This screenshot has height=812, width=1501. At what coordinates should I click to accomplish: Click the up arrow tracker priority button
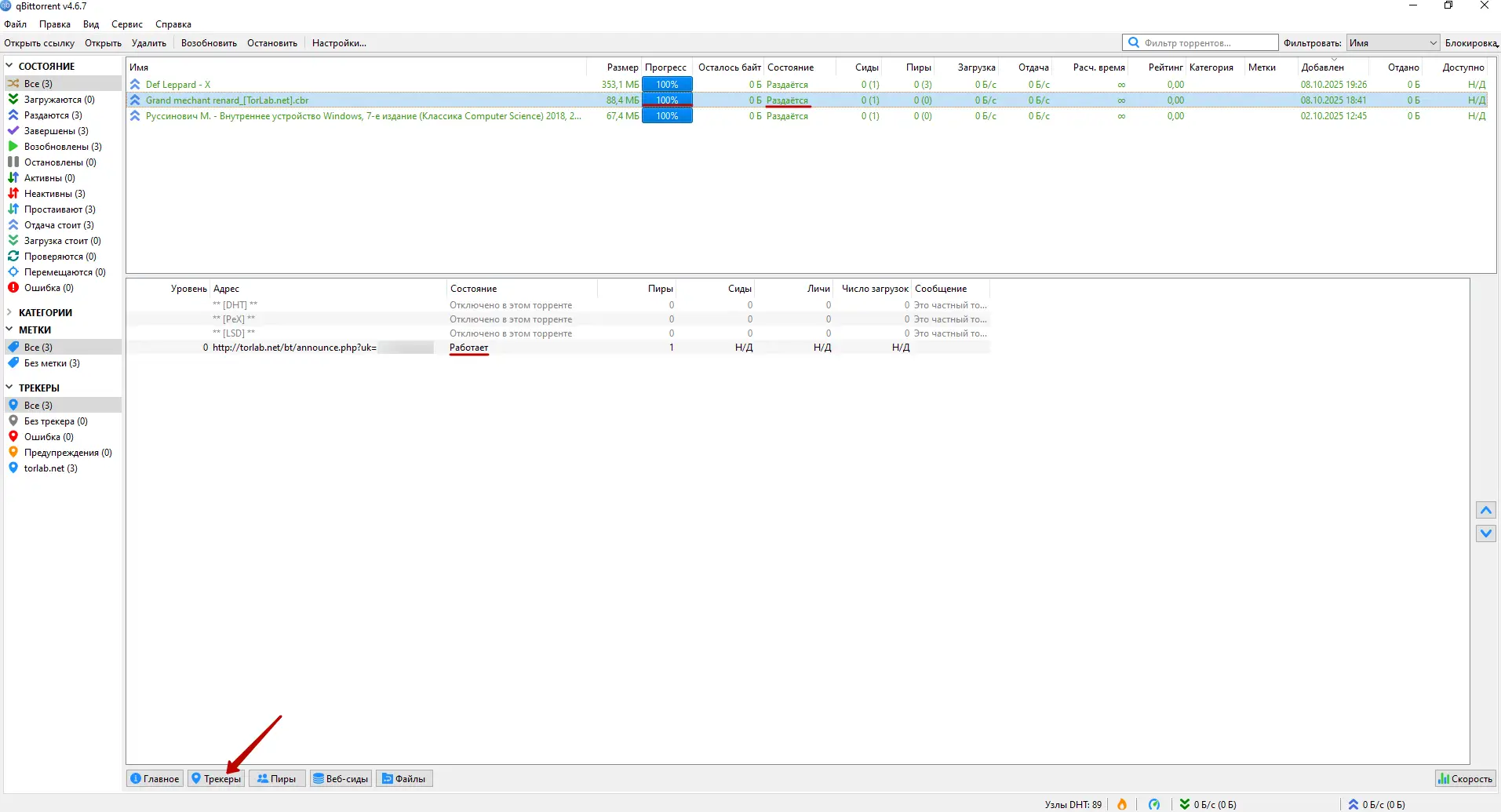[1486, 511]
